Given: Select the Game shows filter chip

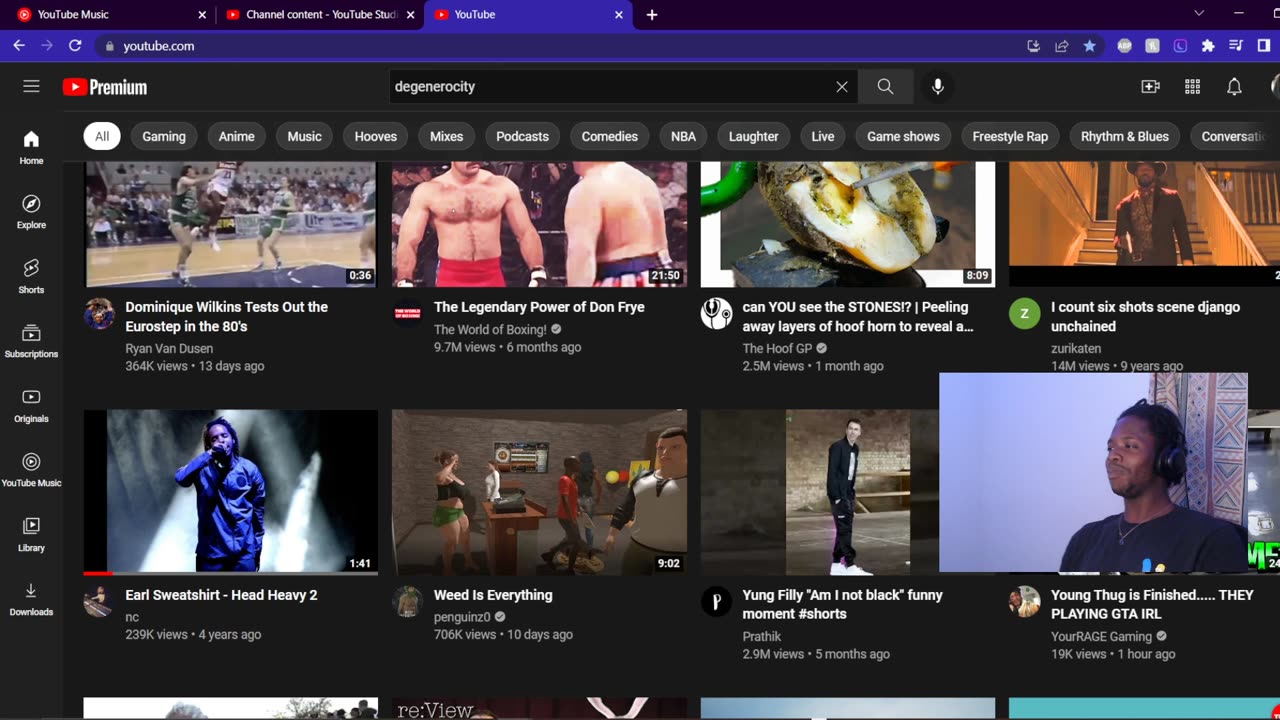Looking at the screenshot, I should [903, 136].
